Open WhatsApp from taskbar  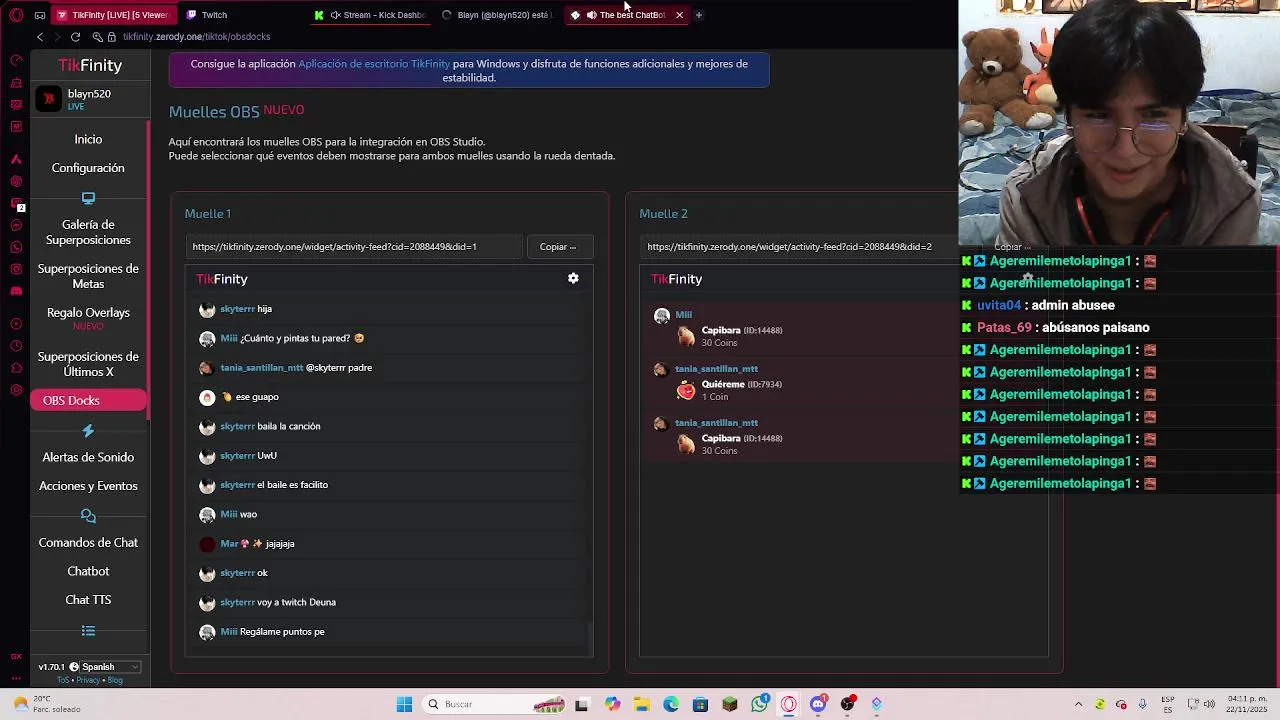(x=760, y=704)
